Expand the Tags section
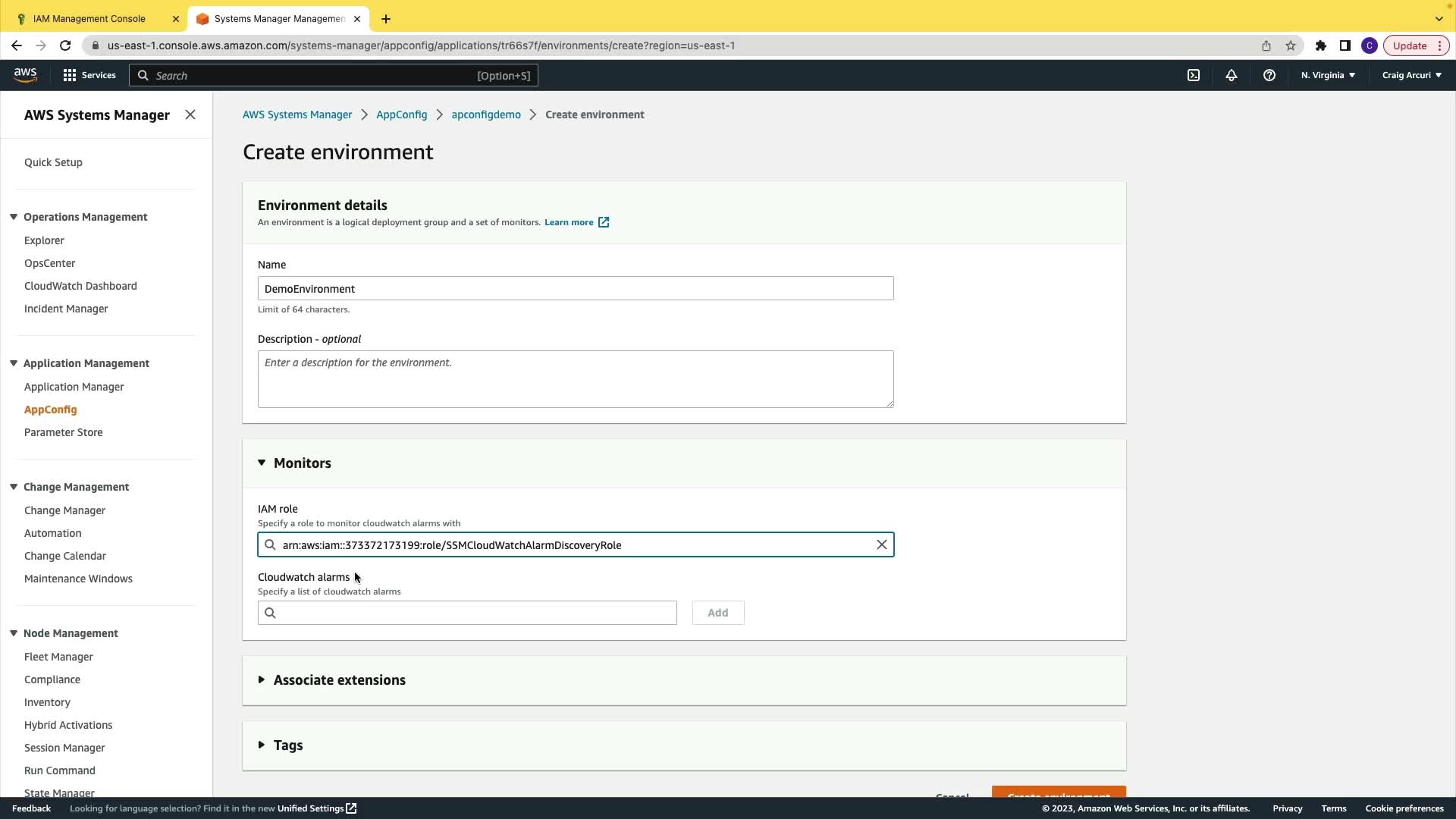 click(262, 745)
